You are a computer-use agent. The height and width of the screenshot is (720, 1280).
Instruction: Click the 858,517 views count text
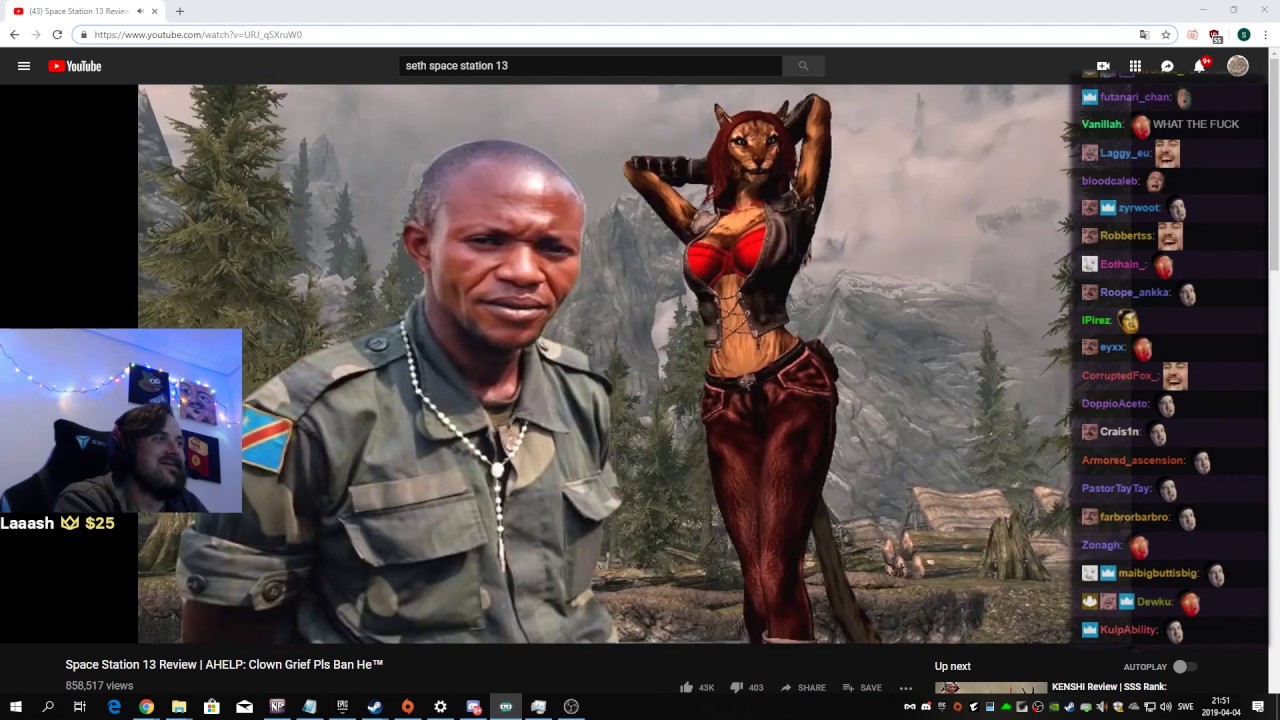(99, 686)
